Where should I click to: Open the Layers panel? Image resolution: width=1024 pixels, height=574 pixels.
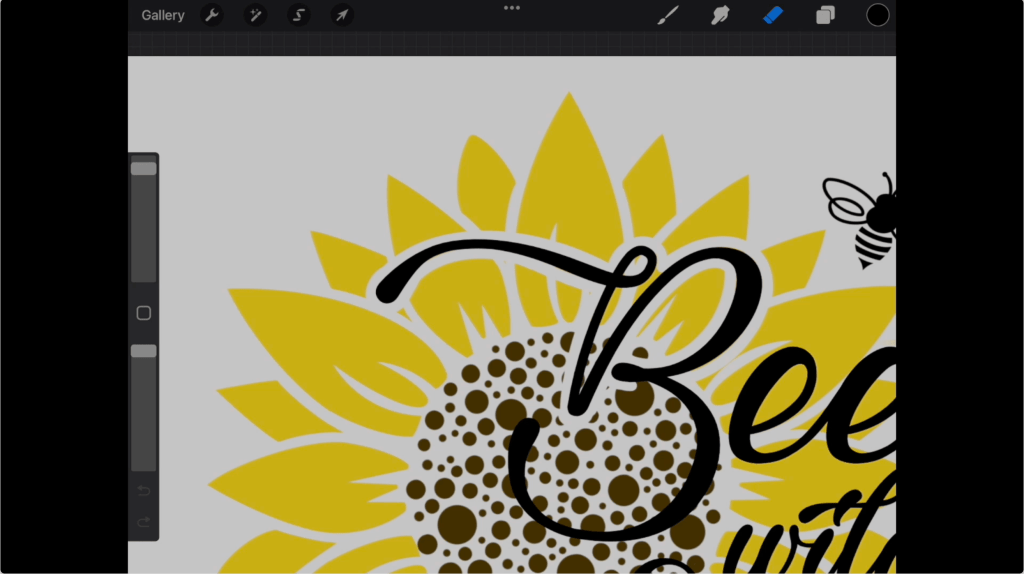(825, 15)
